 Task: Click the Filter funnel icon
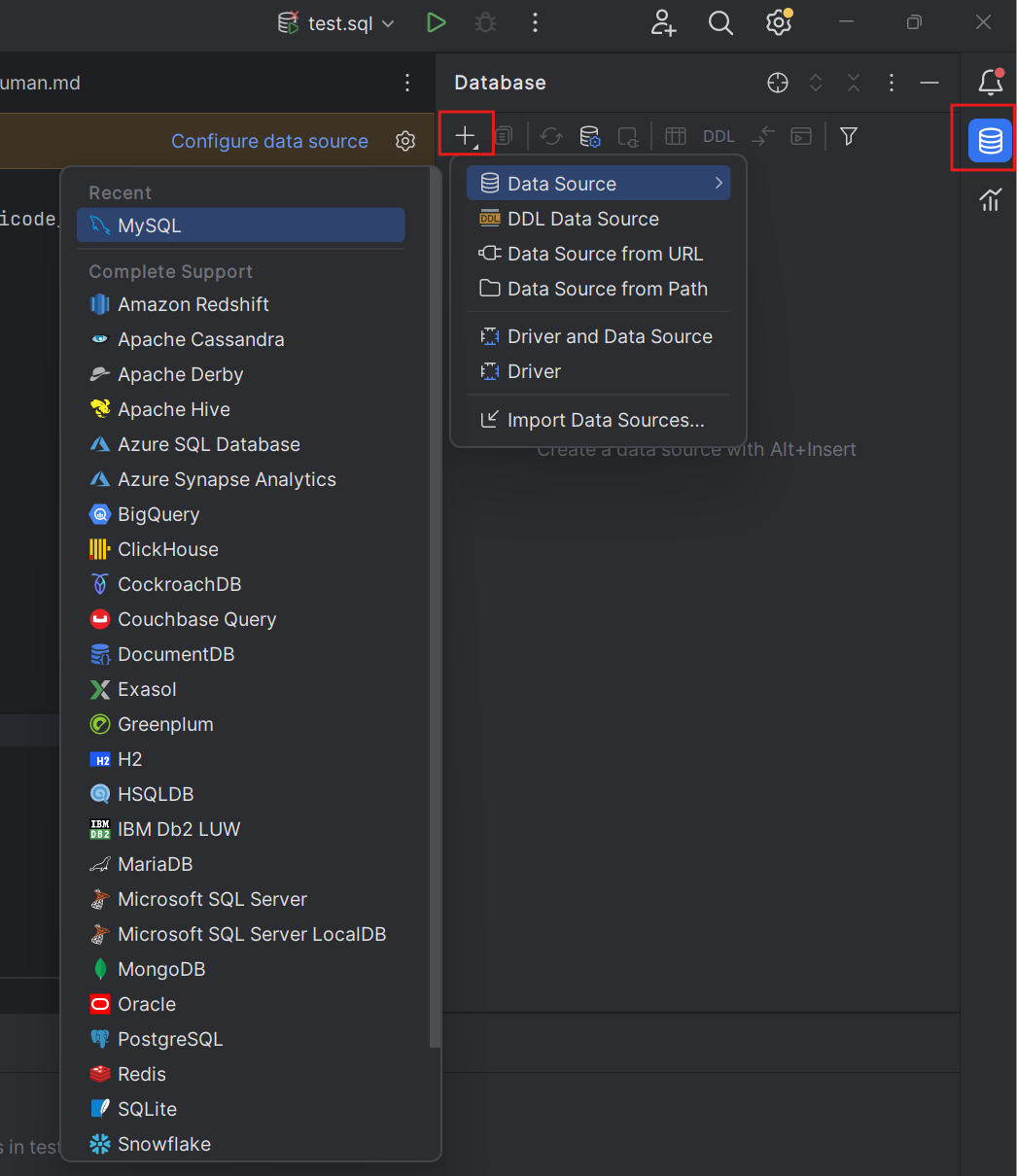(849, 136)
